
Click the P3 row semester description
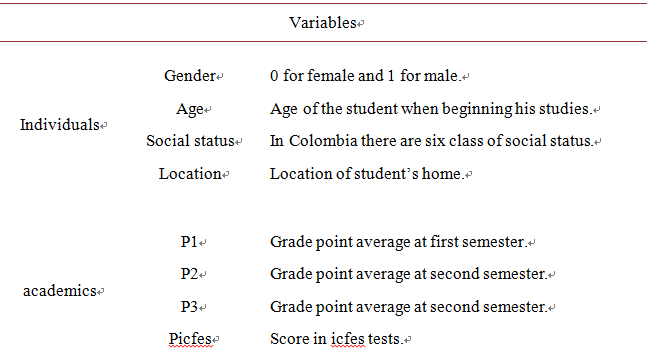pyautogui.click(x=409, y=307)
